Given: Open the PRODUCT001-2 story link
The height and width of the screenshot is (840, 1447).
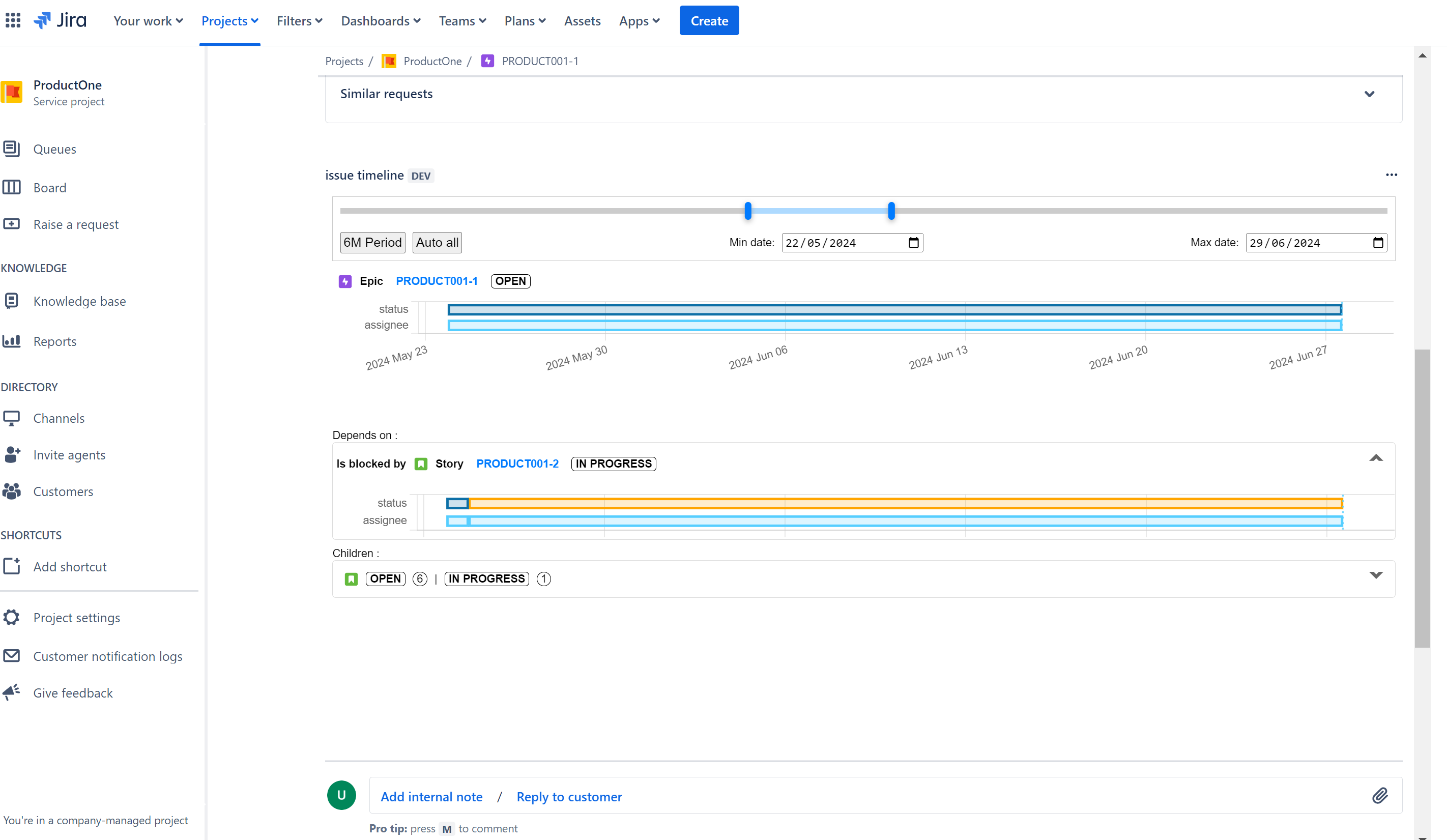Looking at the screenshot, I should pos(517,464).
